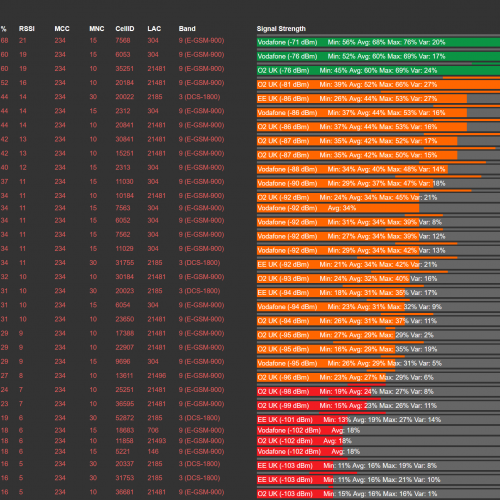This screenshot has height=500, width=500.
Task: Select the O2 UK (-76 dBm) signal bar
Action: (x=378, y=70)
